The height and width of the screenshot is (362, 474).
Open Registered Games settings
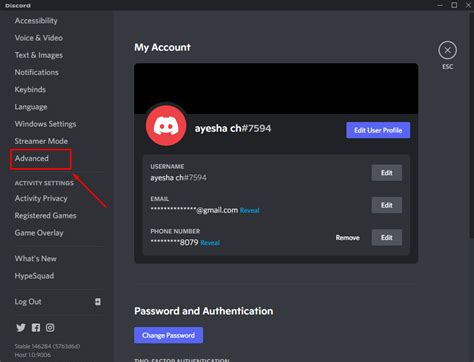coord(45,216)
